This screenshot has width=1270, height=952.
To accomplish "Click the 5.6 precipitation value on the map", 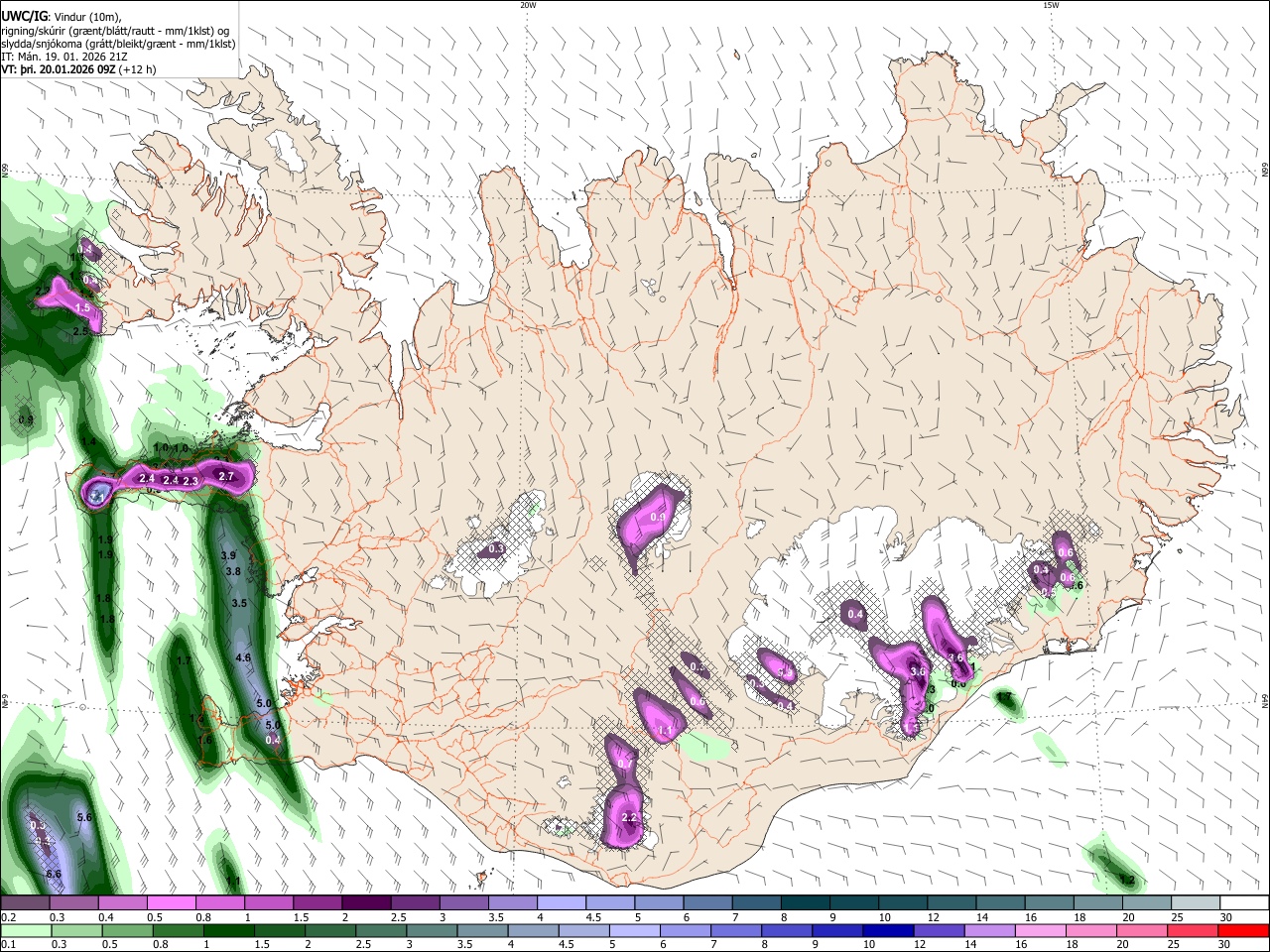I will pos(84,817).
